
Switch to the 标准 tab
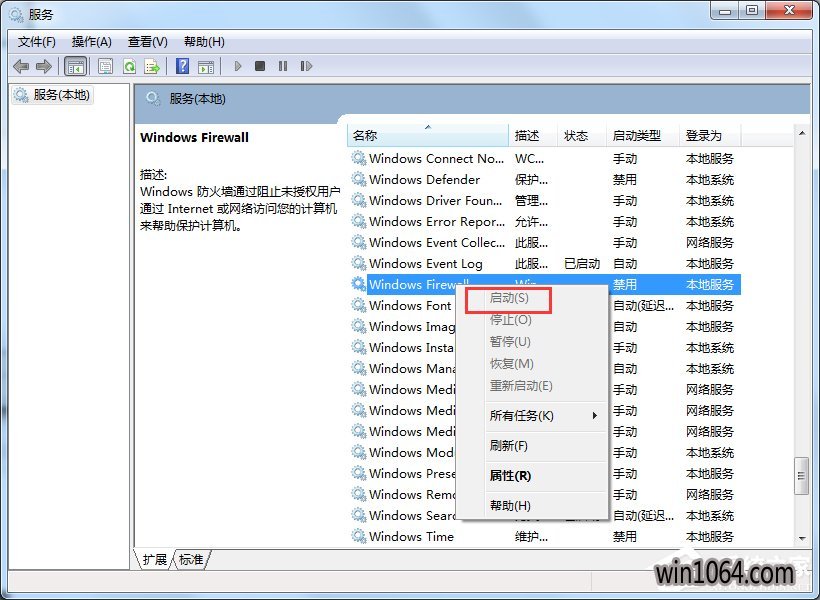[x=191, y=560]
